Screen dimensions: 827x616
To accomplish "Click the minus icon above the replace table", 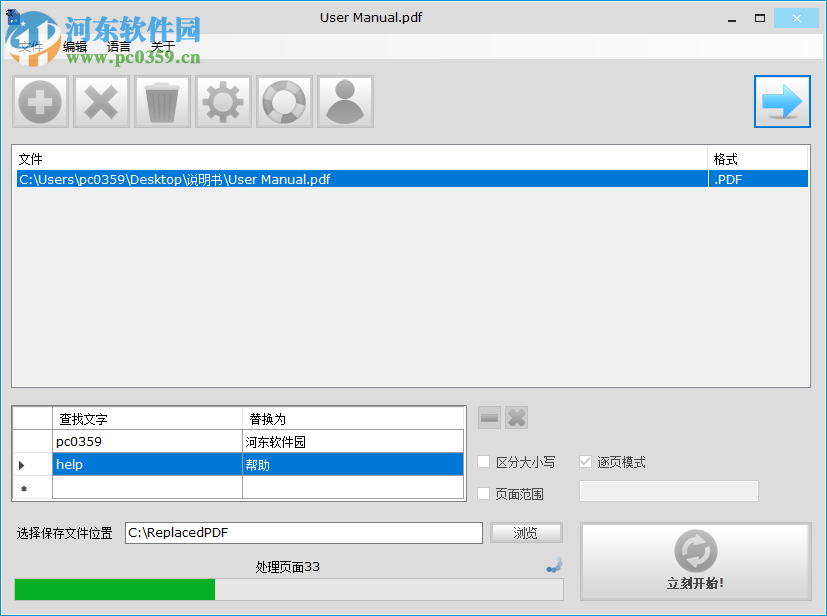I will [x=488, y=417].
